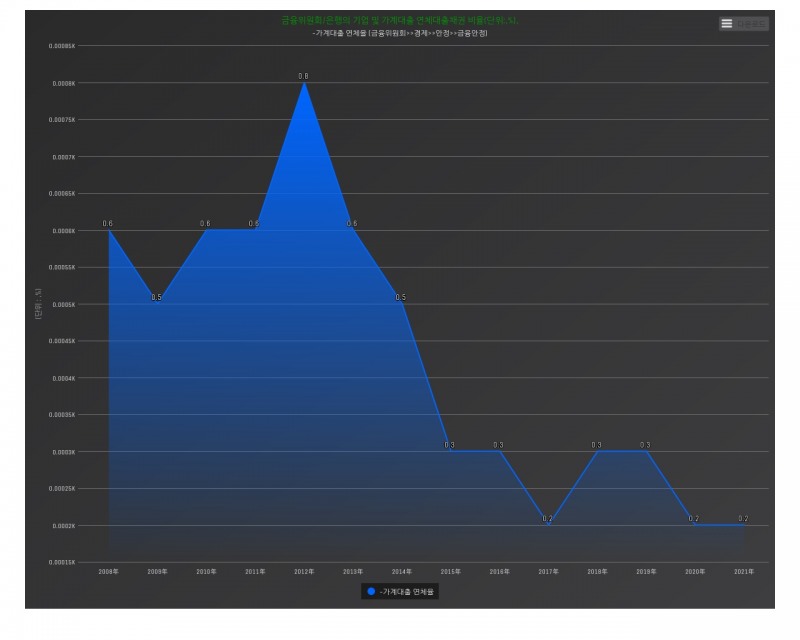Click the 0.00085K top y-axis label

62,46
